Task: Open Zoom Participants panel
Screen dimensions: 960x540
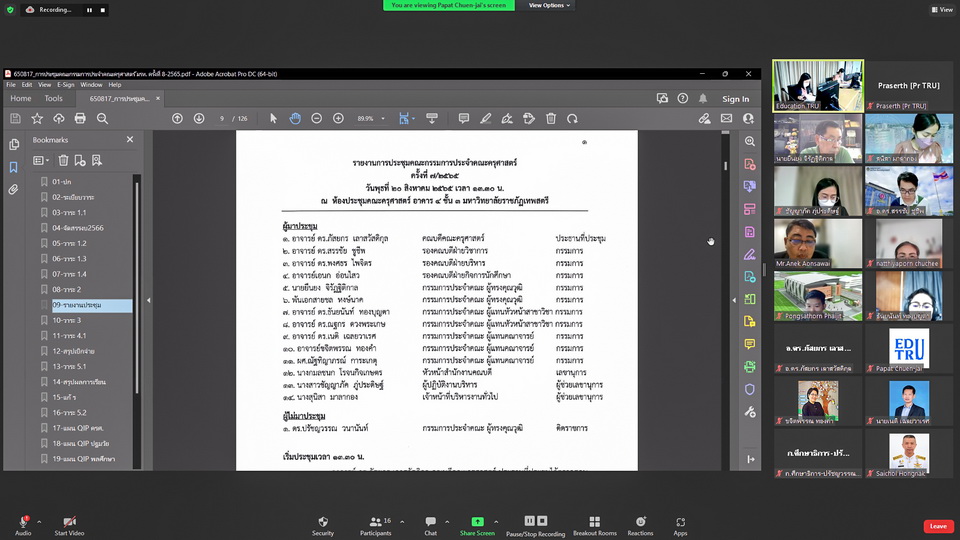Action: click(x=375, y=525)
